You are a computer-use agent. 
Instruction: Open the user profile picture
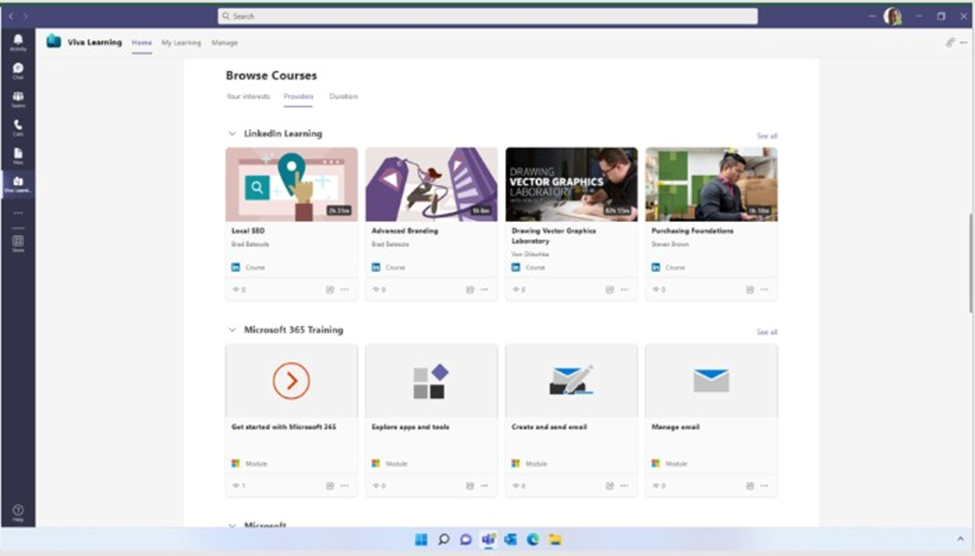892,16
